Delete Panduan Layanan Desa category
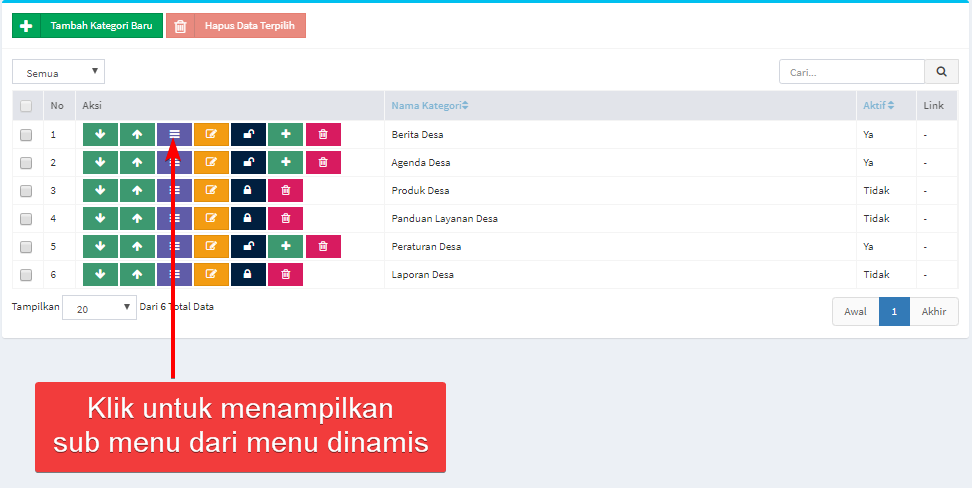This screenshot has width=972, height=488. (x=285, y=218)
